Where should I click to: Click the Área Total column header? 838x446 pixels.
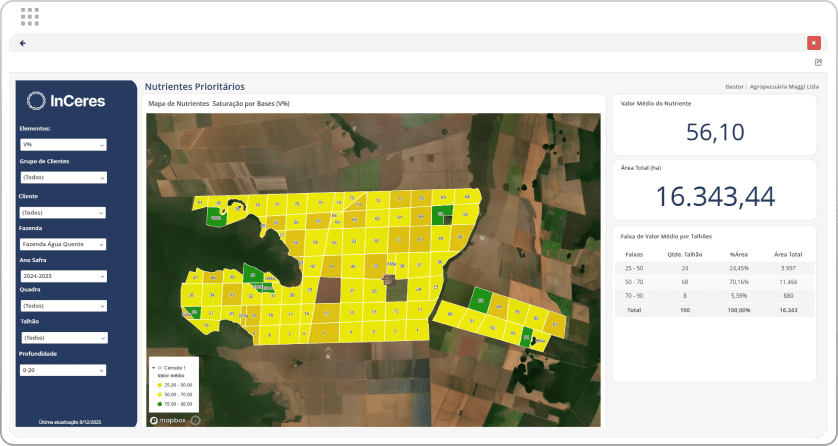point(788,255)
